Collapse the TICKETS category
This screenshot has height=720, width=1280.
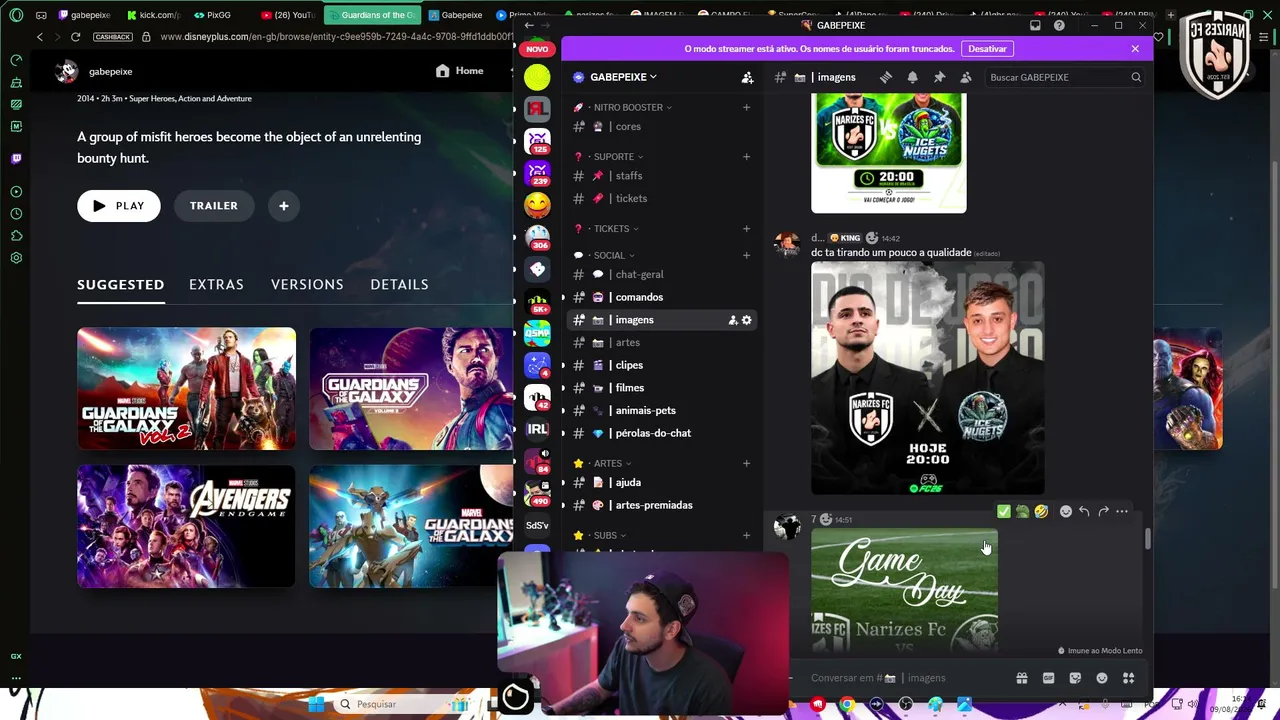coord(616,229)
